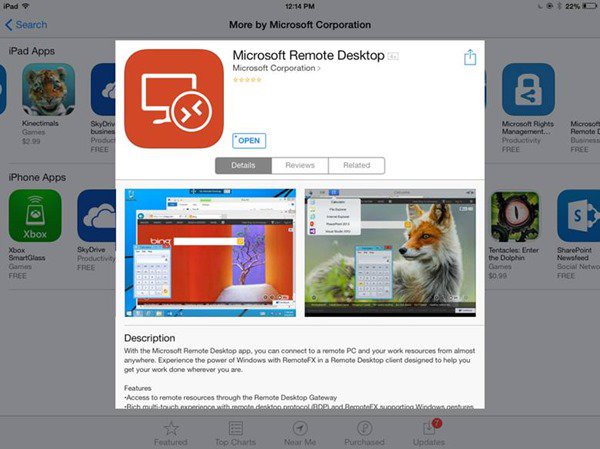Open the SharePoint Newsfeed app icon
Viewport: 600px width, 449px height.
coord(578,216)
